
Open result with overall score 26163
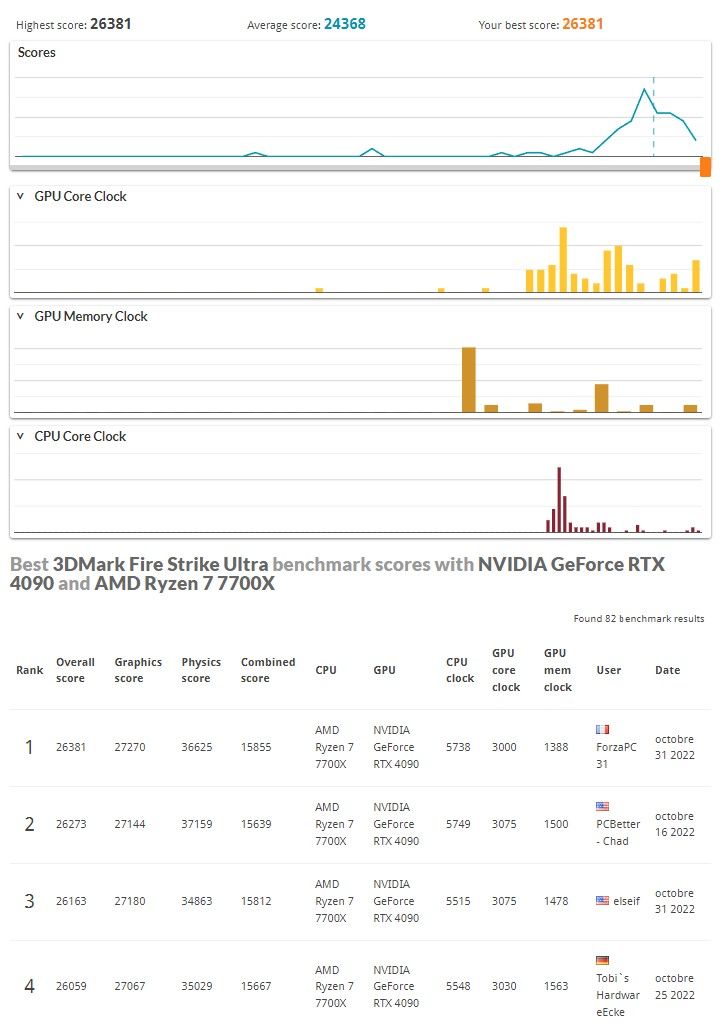[x=71, y=901]
